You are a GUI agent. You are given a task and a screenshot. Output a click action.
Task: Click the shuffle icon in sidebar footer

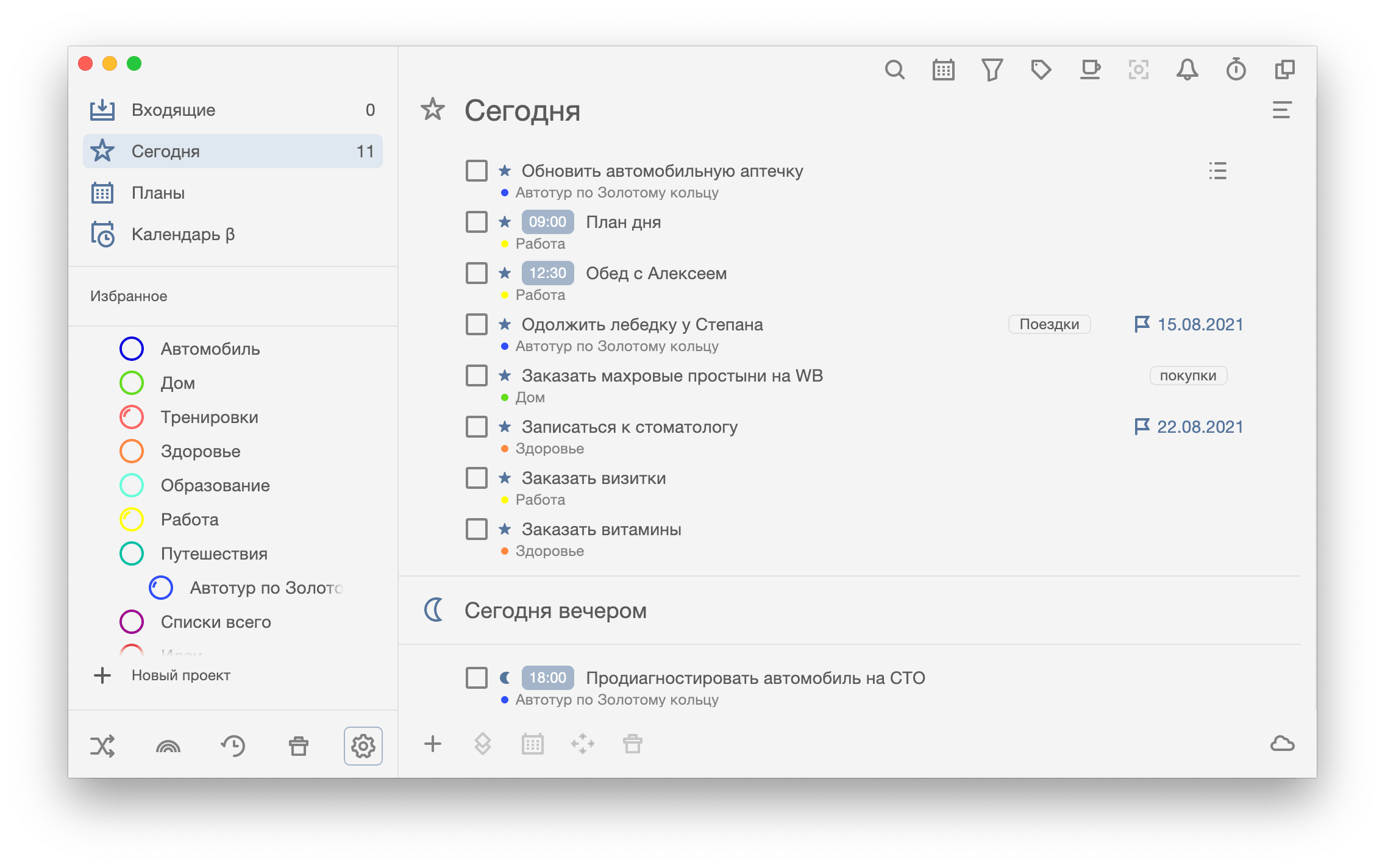pos(102,745)
